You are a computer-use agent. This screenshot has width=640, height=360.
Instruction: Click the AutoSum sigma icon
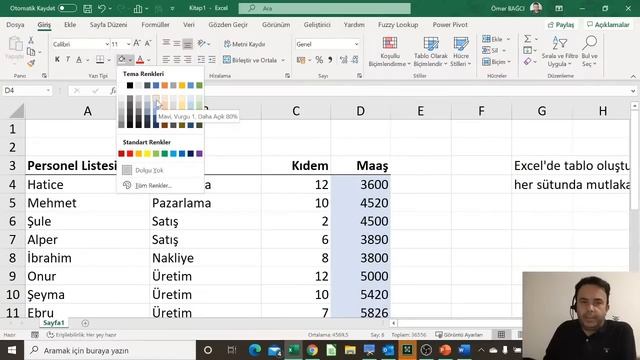tap(528, 39)
